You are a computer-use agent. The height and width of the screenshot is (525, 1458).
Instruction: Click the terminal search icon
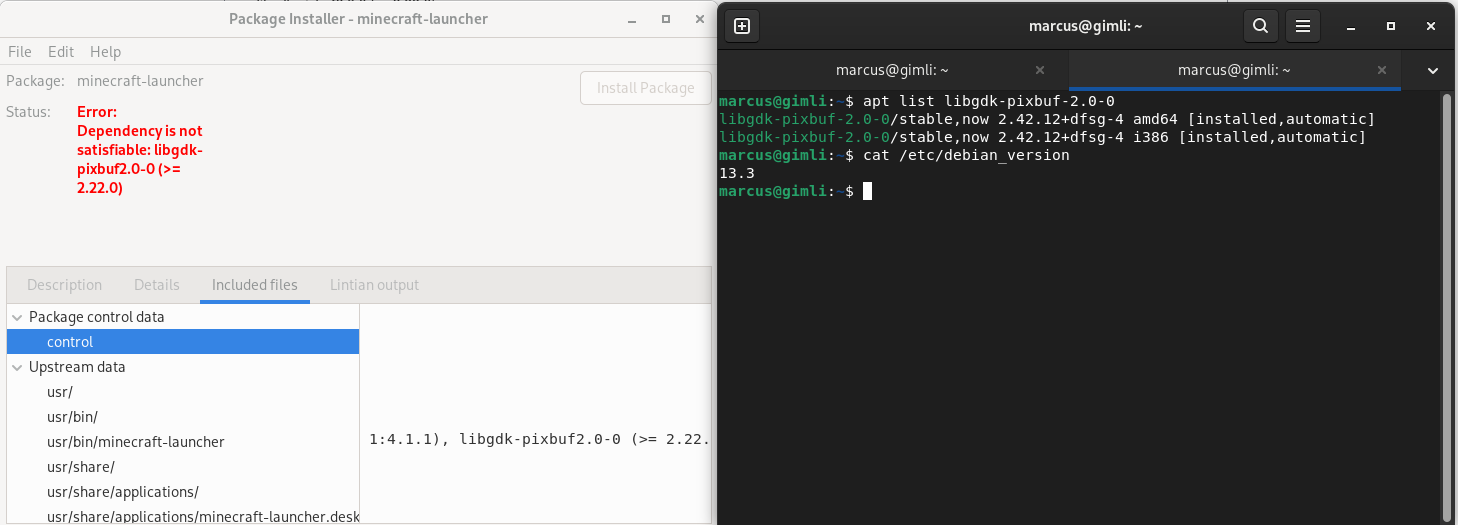[1261, 26]
